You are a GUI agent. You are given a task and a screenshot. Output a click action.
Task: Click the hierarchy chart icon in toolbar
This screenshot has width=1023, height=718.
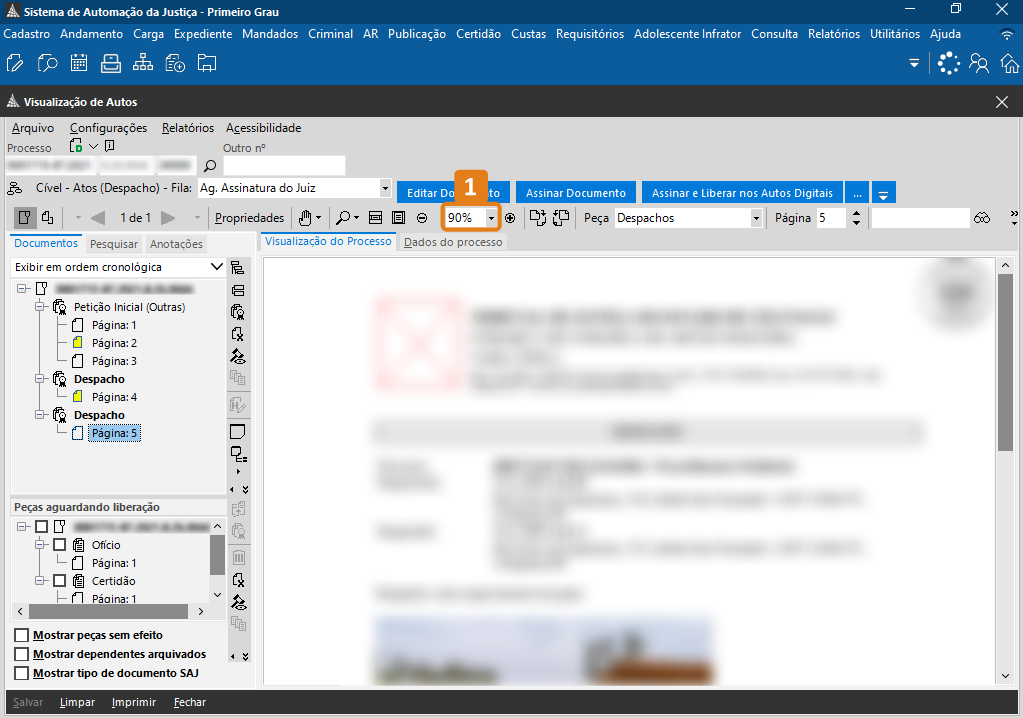coord(143,64)
